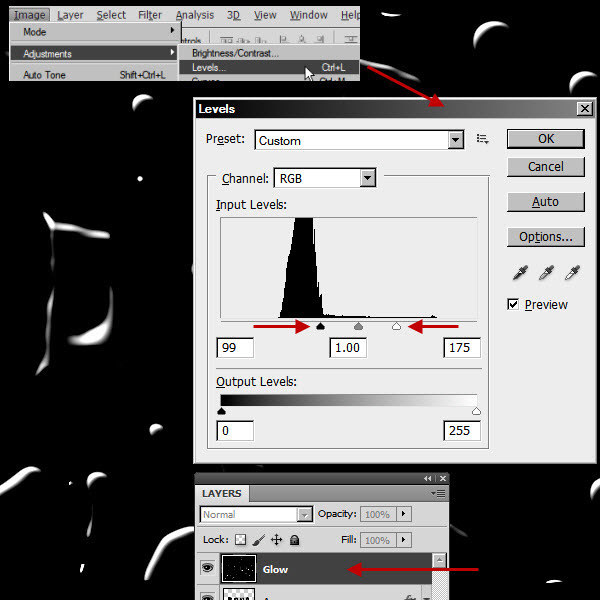Choose Levels from the Adjustments submenu

(x=209, y=68)
